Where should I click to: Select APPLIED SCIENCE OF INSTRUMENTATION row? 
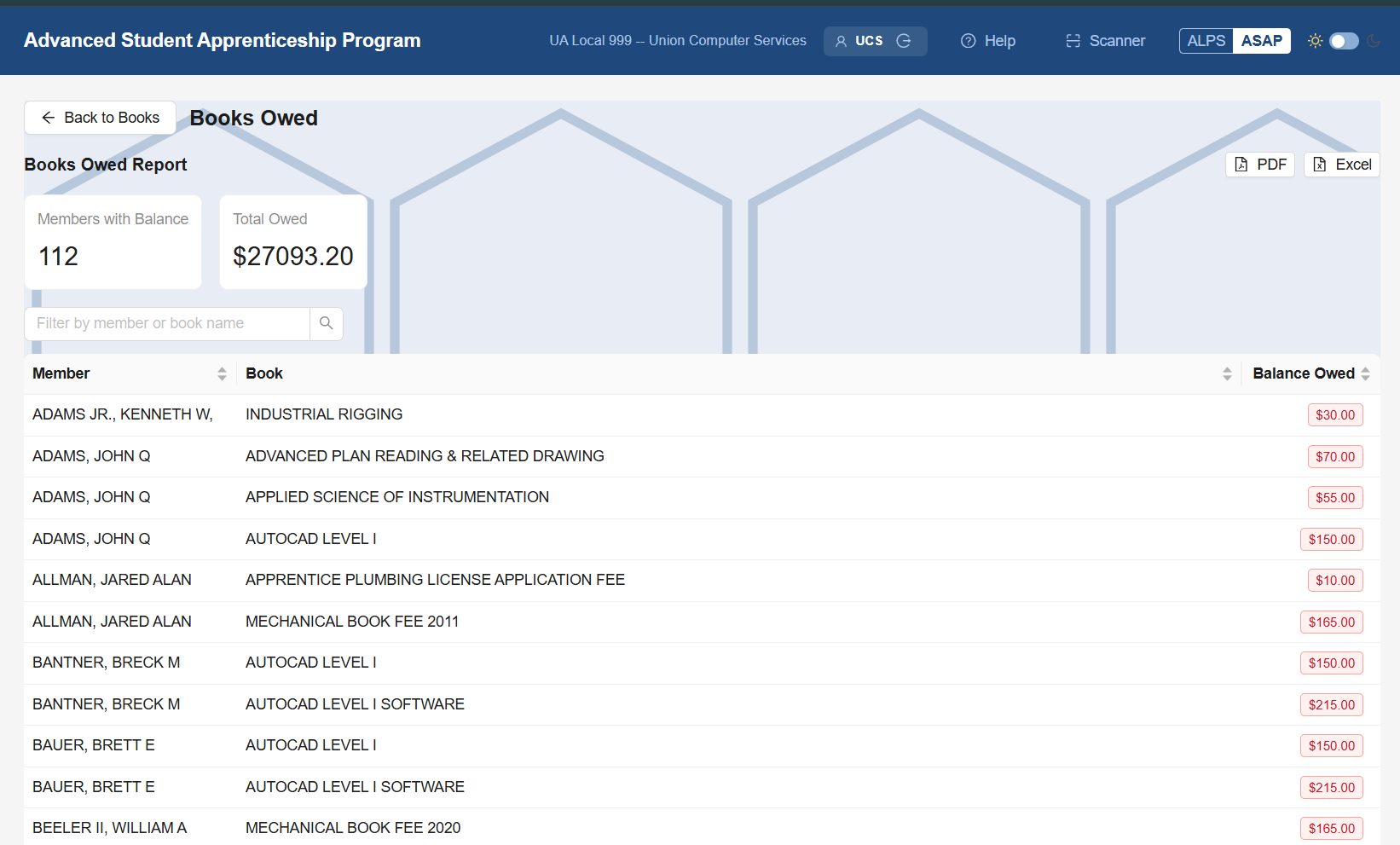[x=702, y=498]
